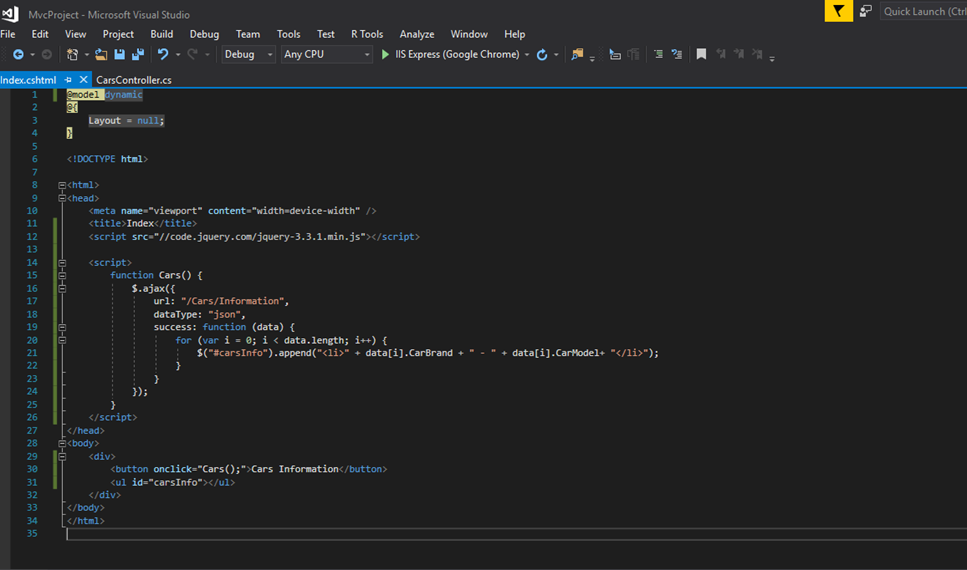967x570 pixels.
Task: Collapse the <script> block on line 14
Action: click(x=62, y=263)
